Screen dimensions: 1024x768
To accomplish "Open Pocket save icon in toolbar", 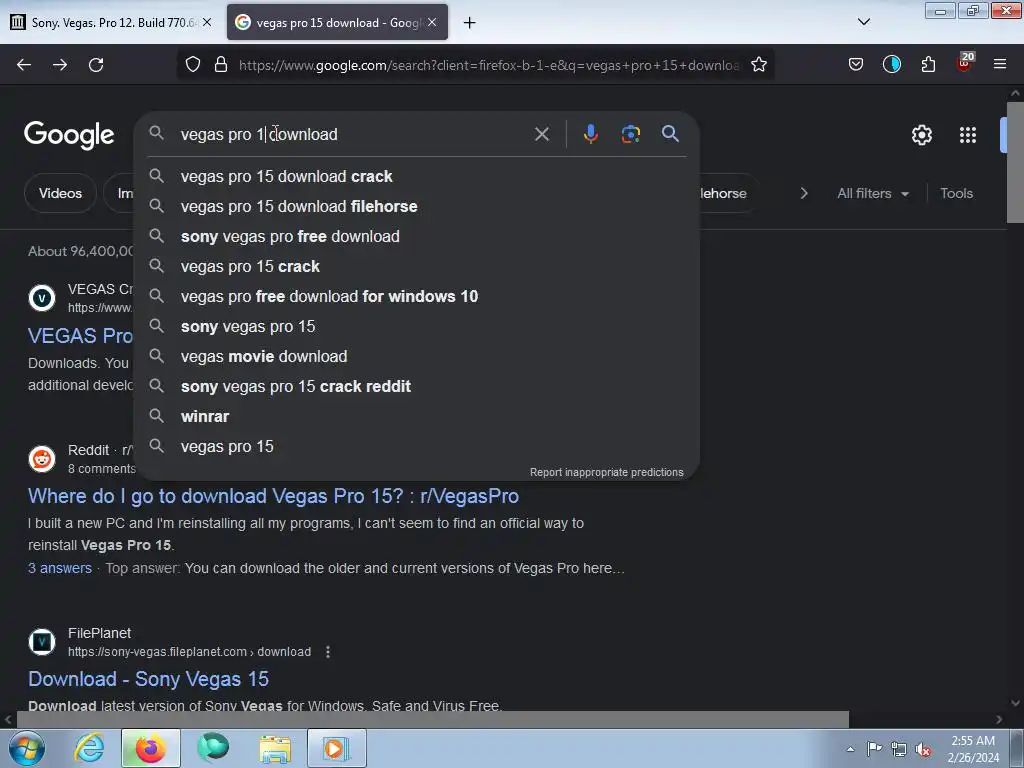I will click(x=856, y=65).
